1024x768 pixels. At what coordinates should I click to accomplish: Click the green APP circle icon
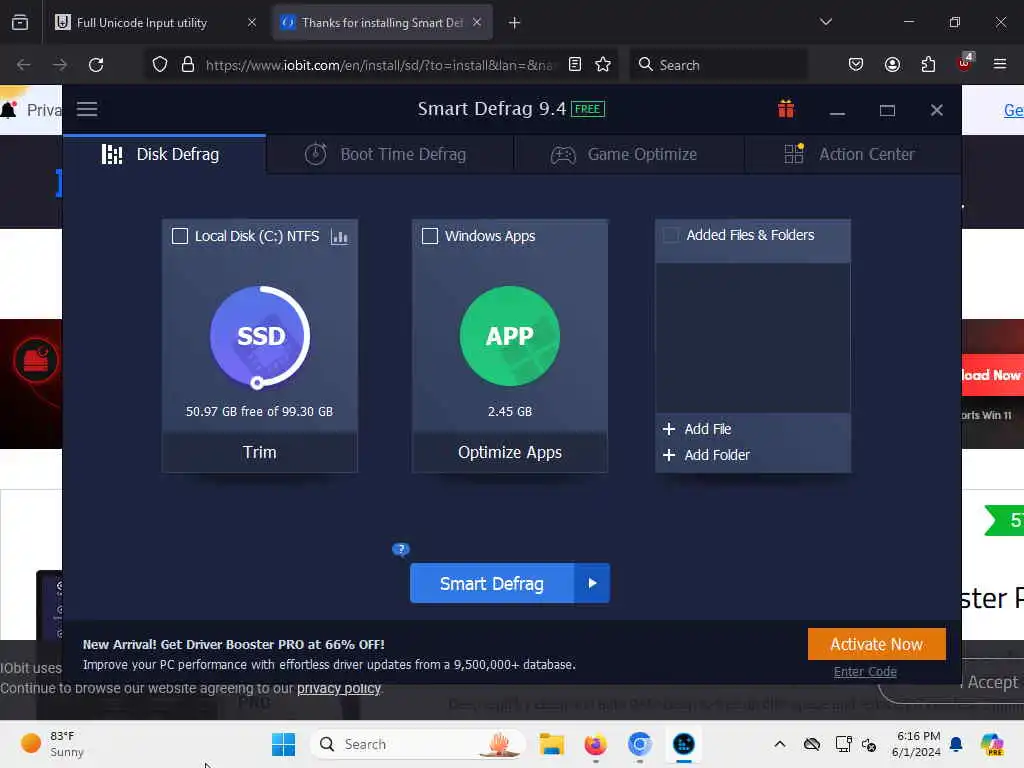click(509, 336)
